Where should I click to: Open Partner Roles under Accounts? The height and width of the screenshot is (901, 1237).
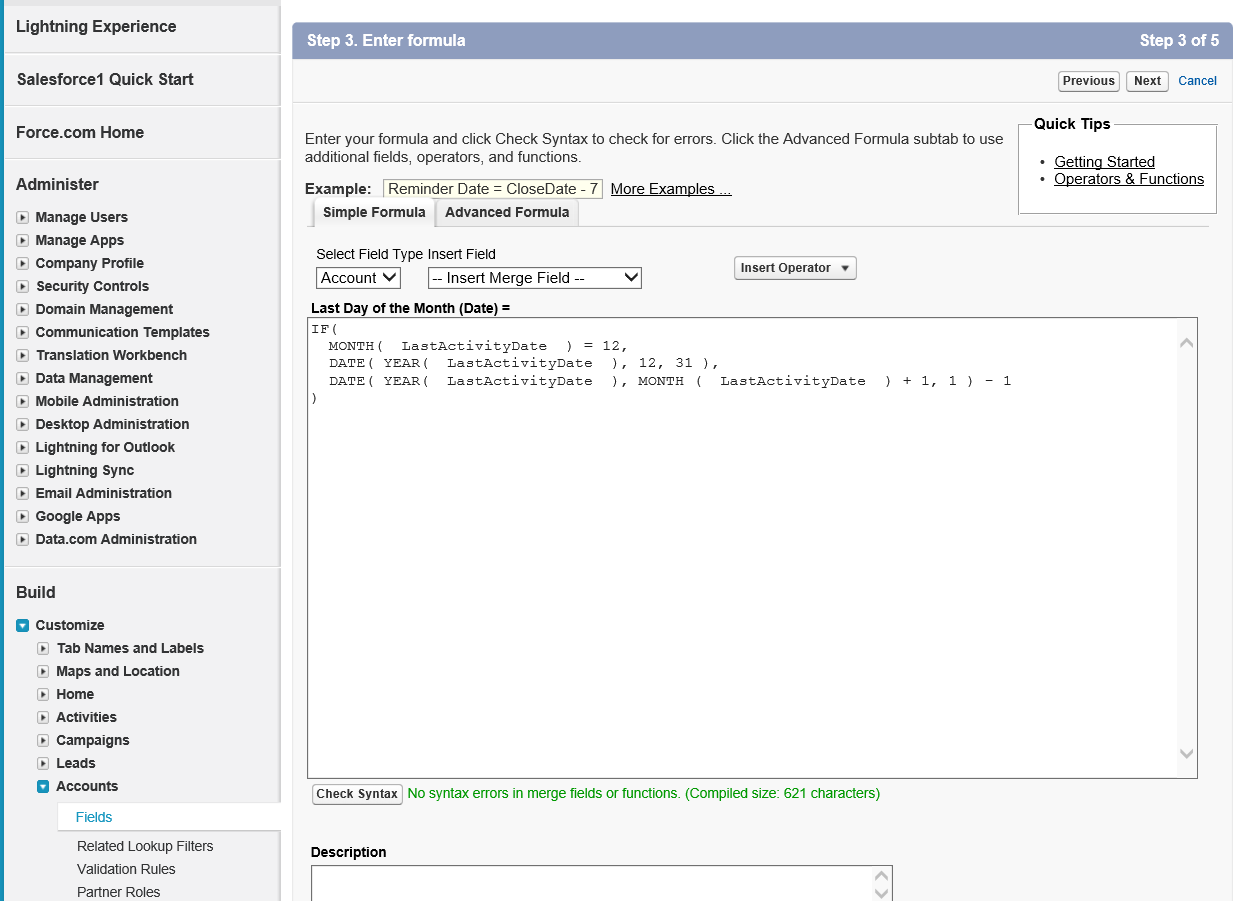pyautogui.click(x=118, y=892)
